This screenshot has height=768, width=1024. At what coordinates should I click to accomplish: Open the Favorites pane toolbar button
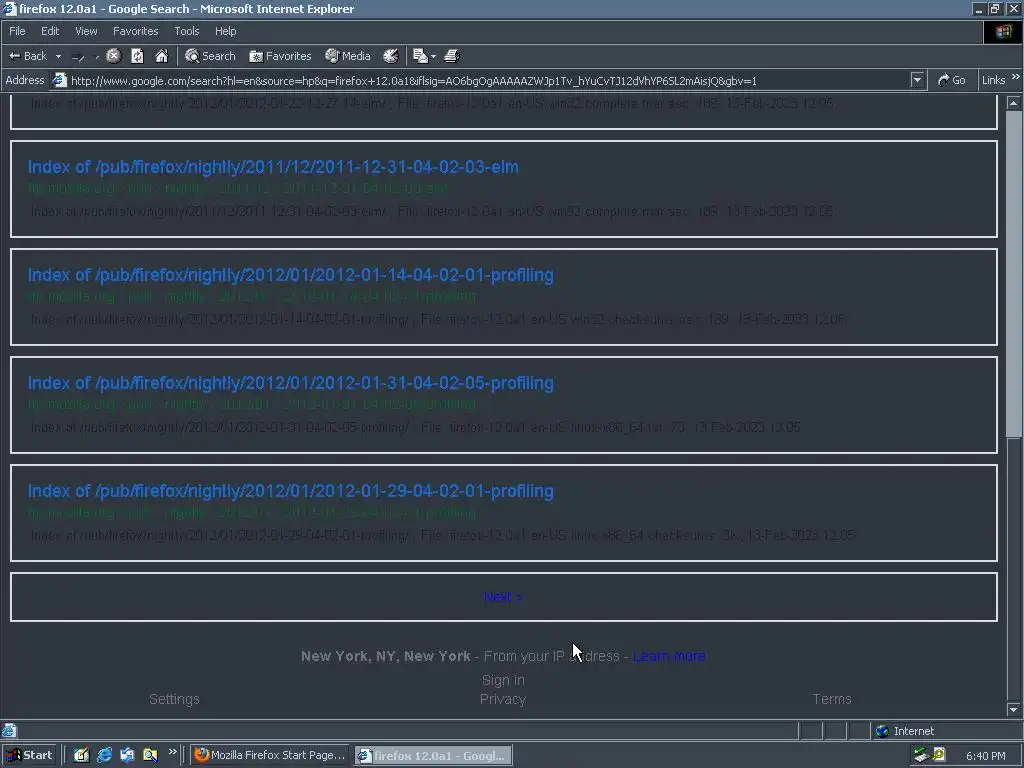tap(280, 56)
